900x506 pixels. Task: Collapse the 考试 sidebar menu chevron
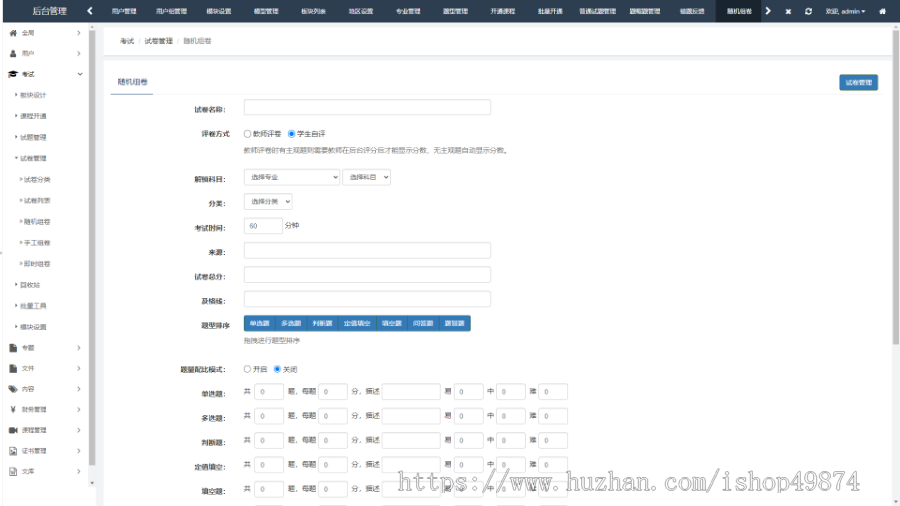[x=80, y=74]
